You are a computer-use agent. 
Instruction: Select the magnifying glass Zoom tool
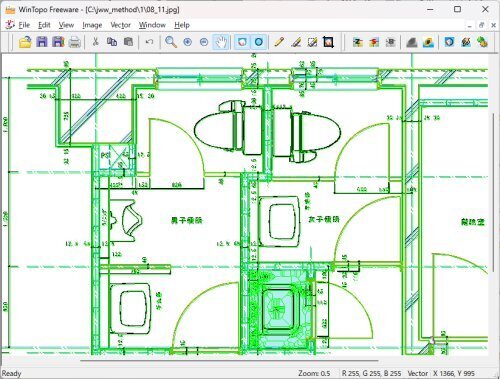tap(171, 42)
